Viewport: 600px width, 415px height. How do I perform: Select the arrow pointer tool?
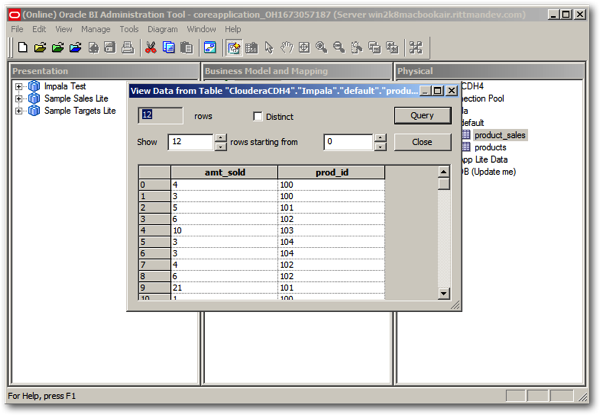click(x=269, y=48)
